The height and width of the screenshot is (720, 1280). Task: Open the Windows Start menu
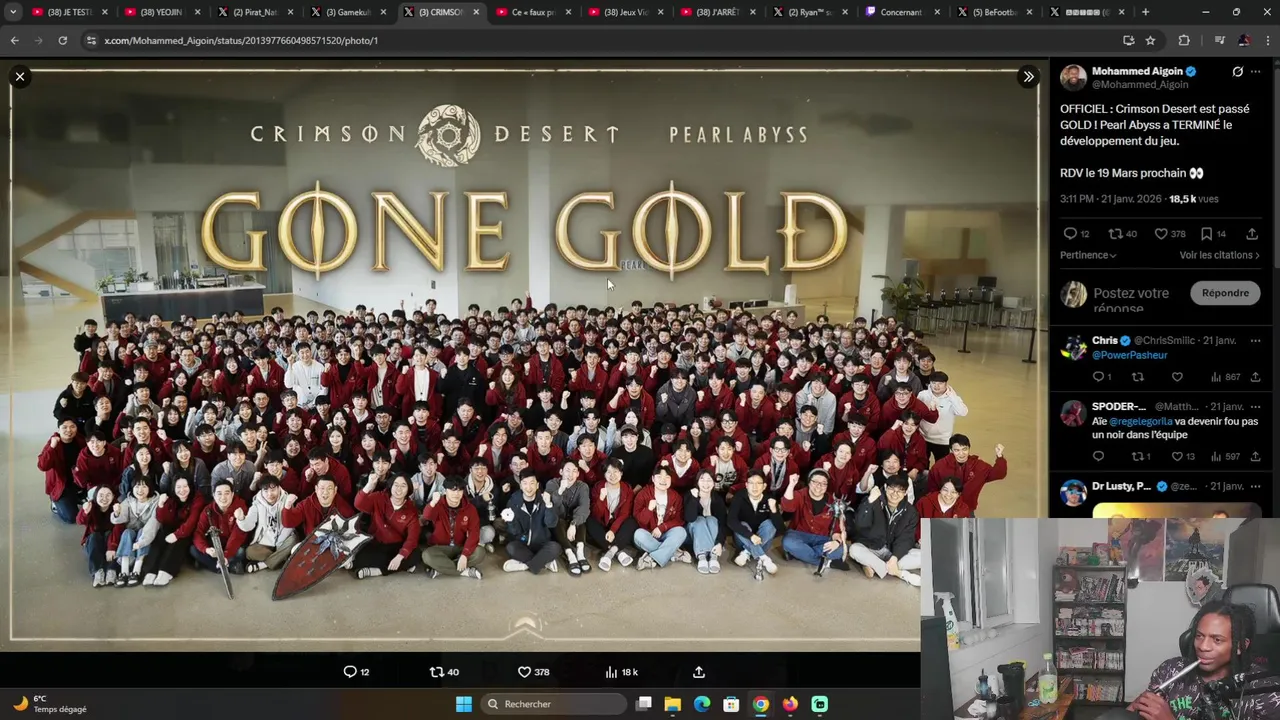pos(464,704)
